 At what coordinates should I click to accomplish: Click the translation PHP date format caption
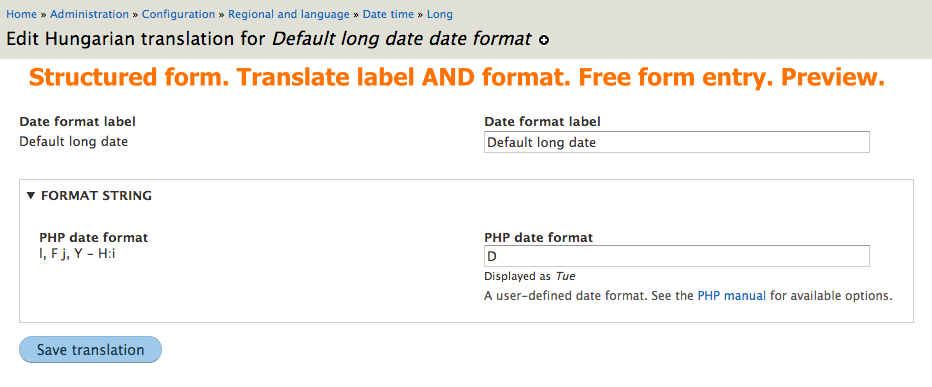click(x=539, y=238)
